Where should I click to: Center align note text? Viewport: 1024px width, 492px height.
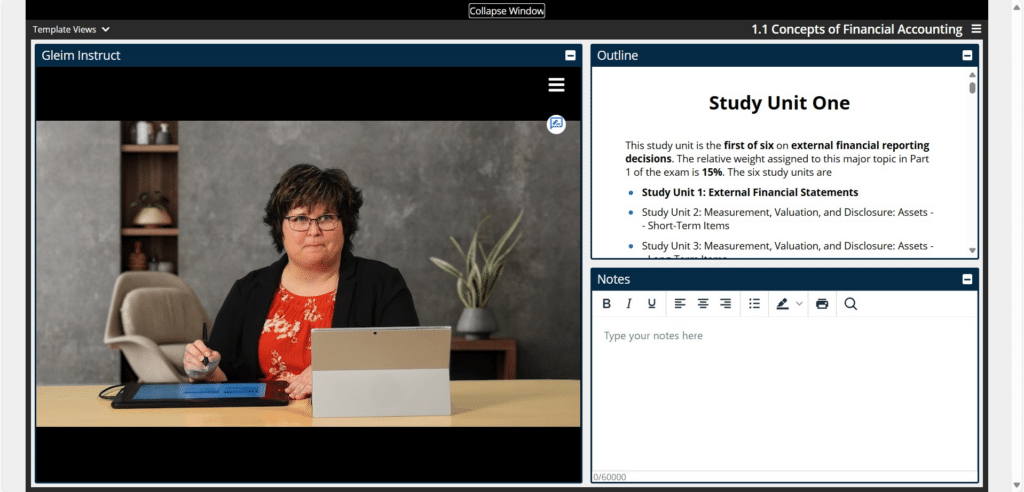tap(703, 303)
